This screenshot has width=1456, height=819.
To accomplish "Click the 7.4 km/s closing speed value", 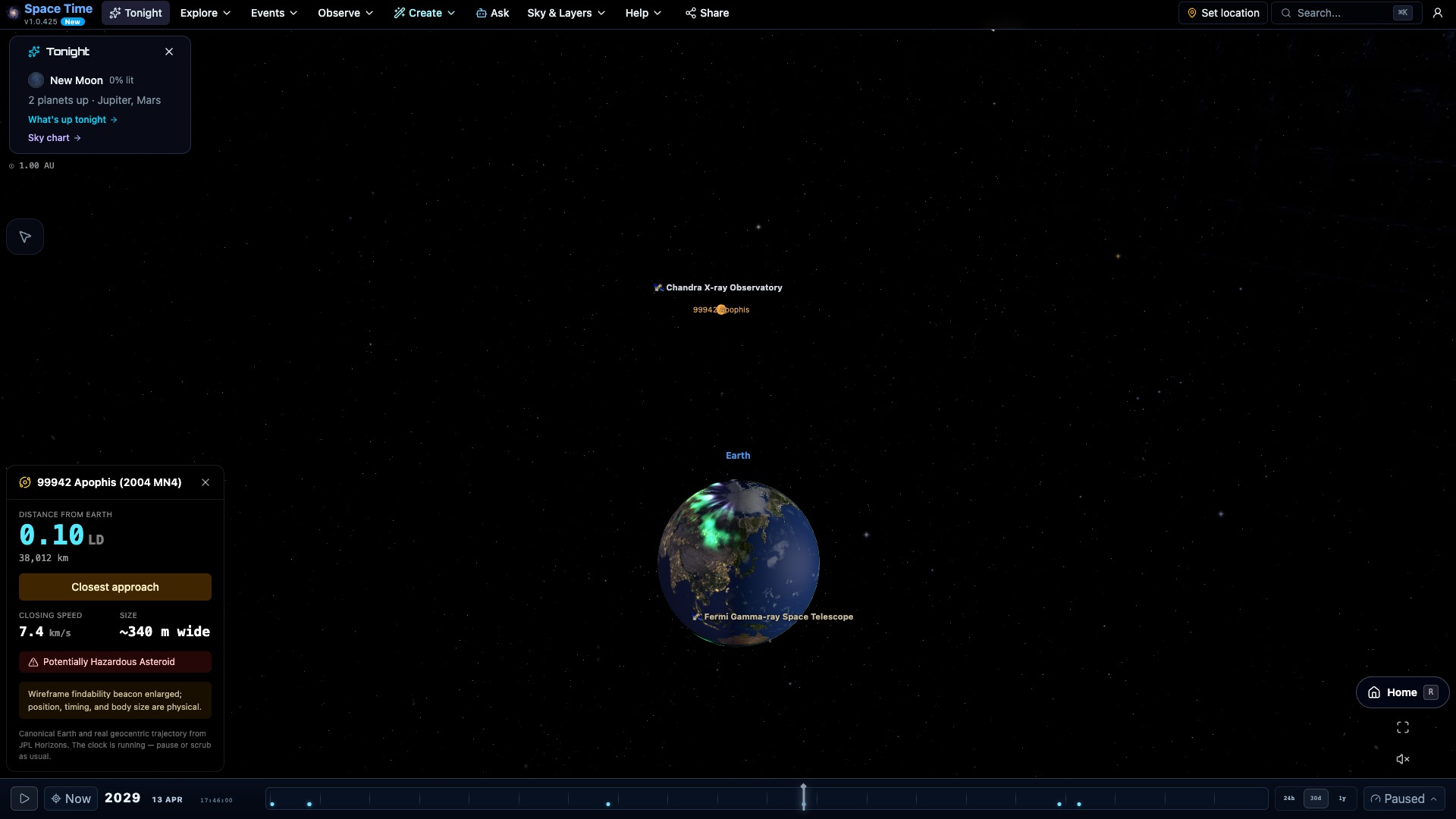I will 45,632.
